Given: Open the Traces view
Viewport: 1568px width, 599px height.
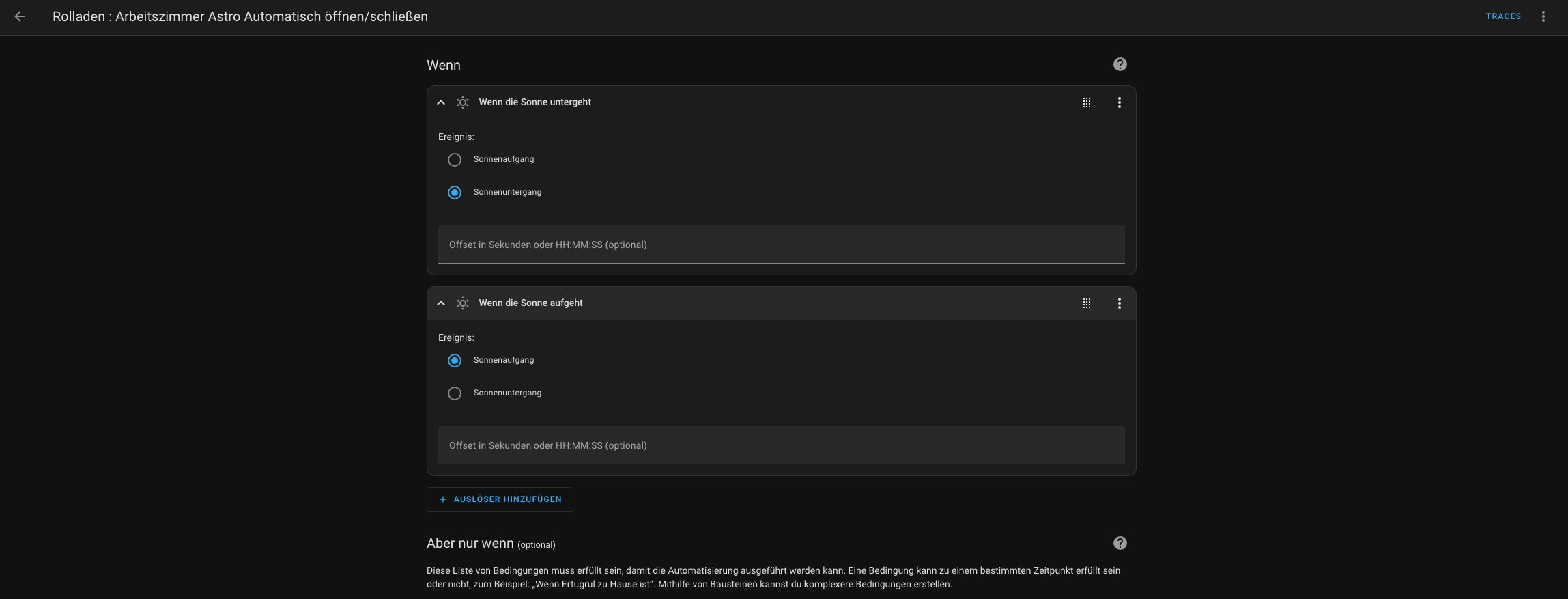Looking at the screenshot, I should click(1503, 16).
